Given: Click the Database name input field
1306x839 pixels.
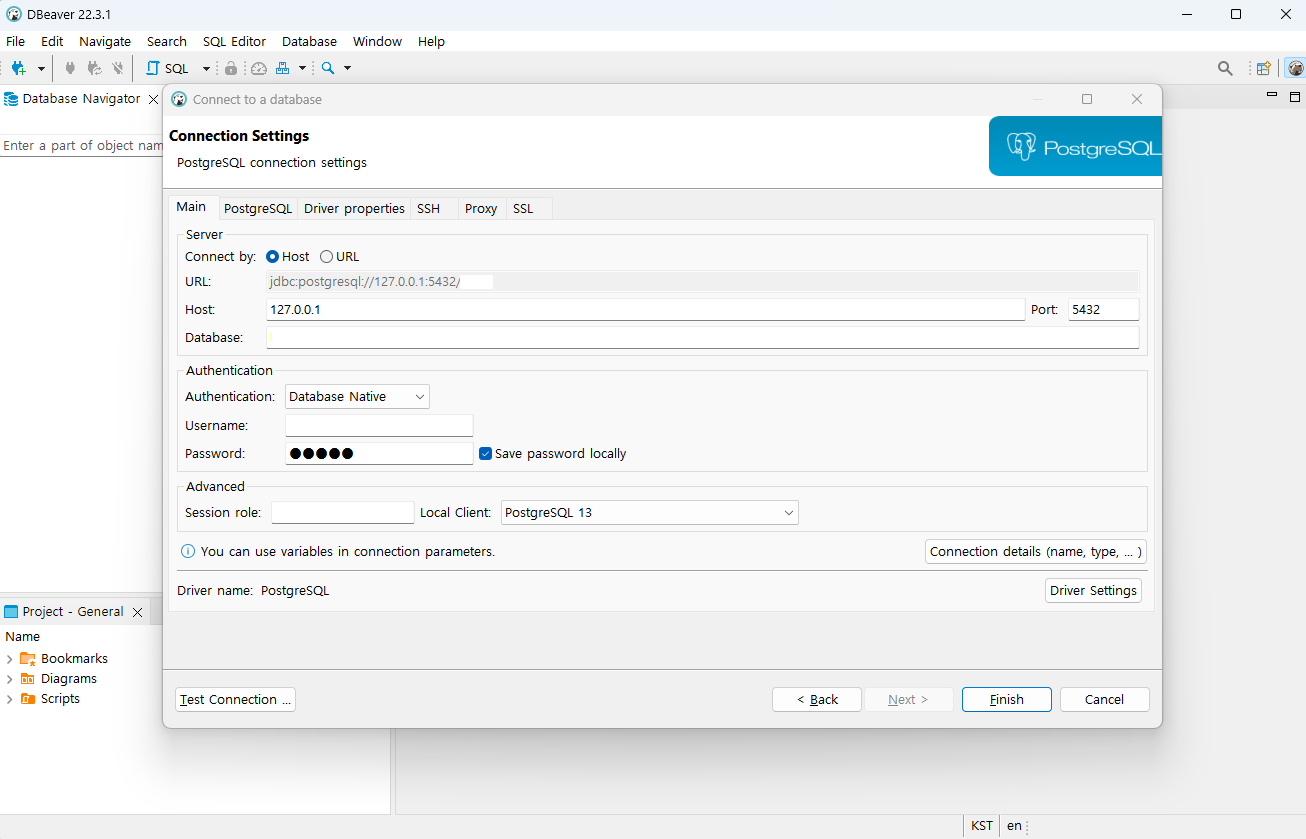Looking at the screenshot, I should click(x=703, y=338).
